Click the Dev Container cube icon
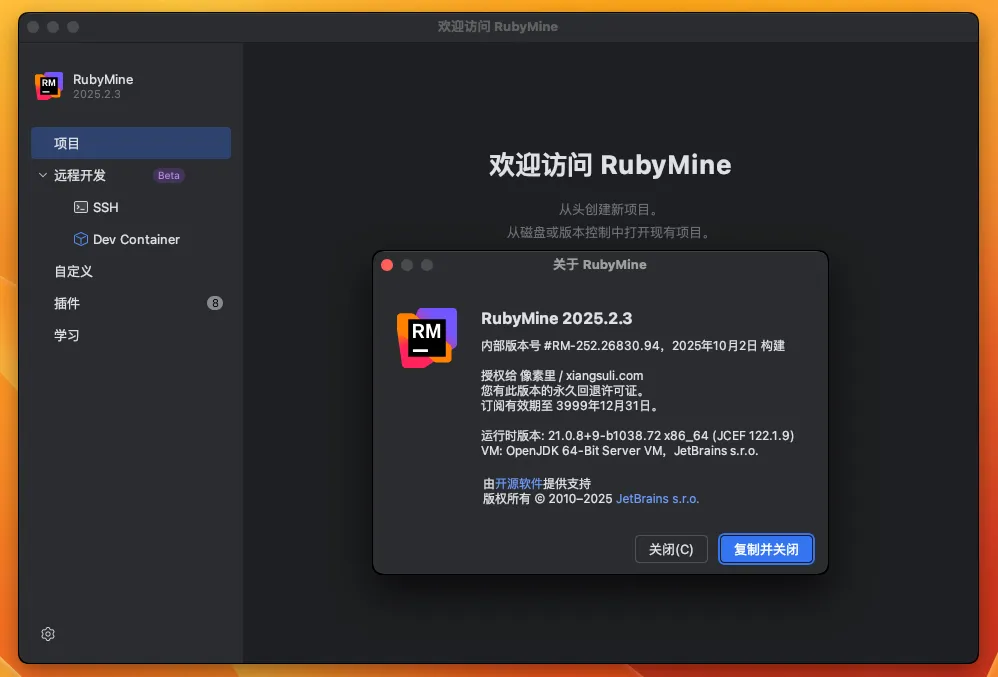 pos(81,239)
